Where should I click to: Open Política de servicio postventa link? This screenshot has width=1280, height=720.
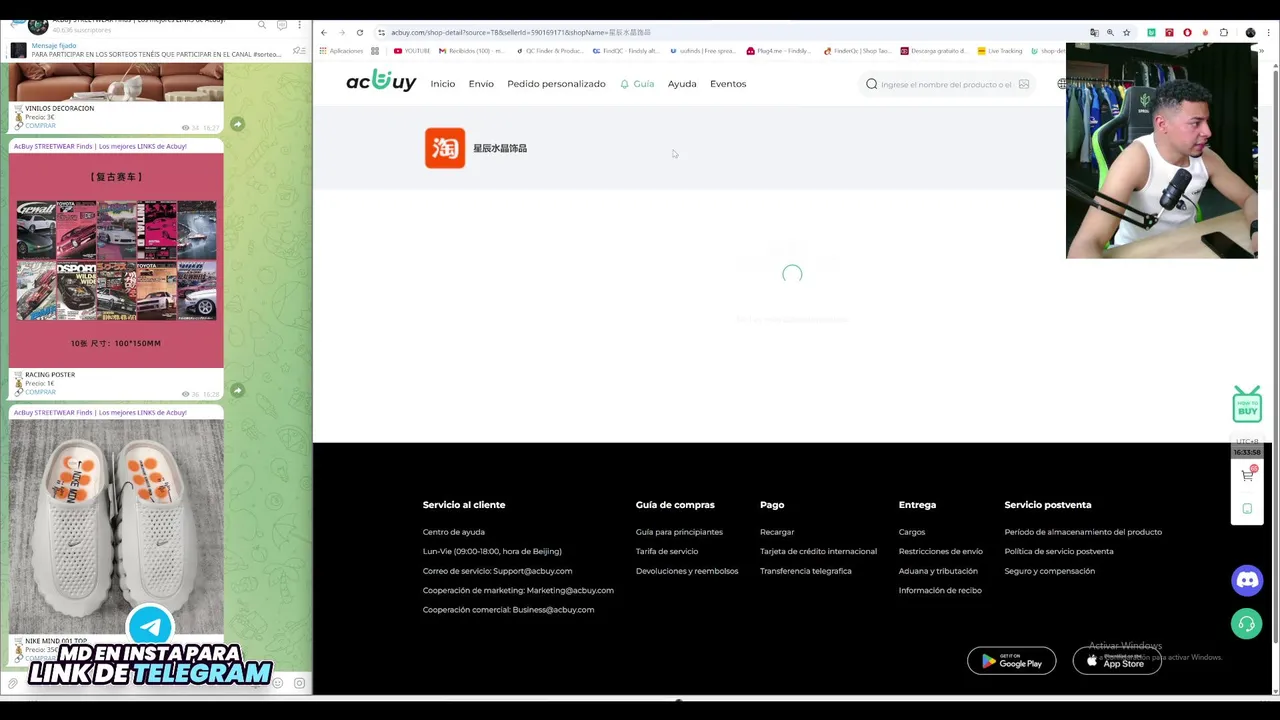point(1059,551)
